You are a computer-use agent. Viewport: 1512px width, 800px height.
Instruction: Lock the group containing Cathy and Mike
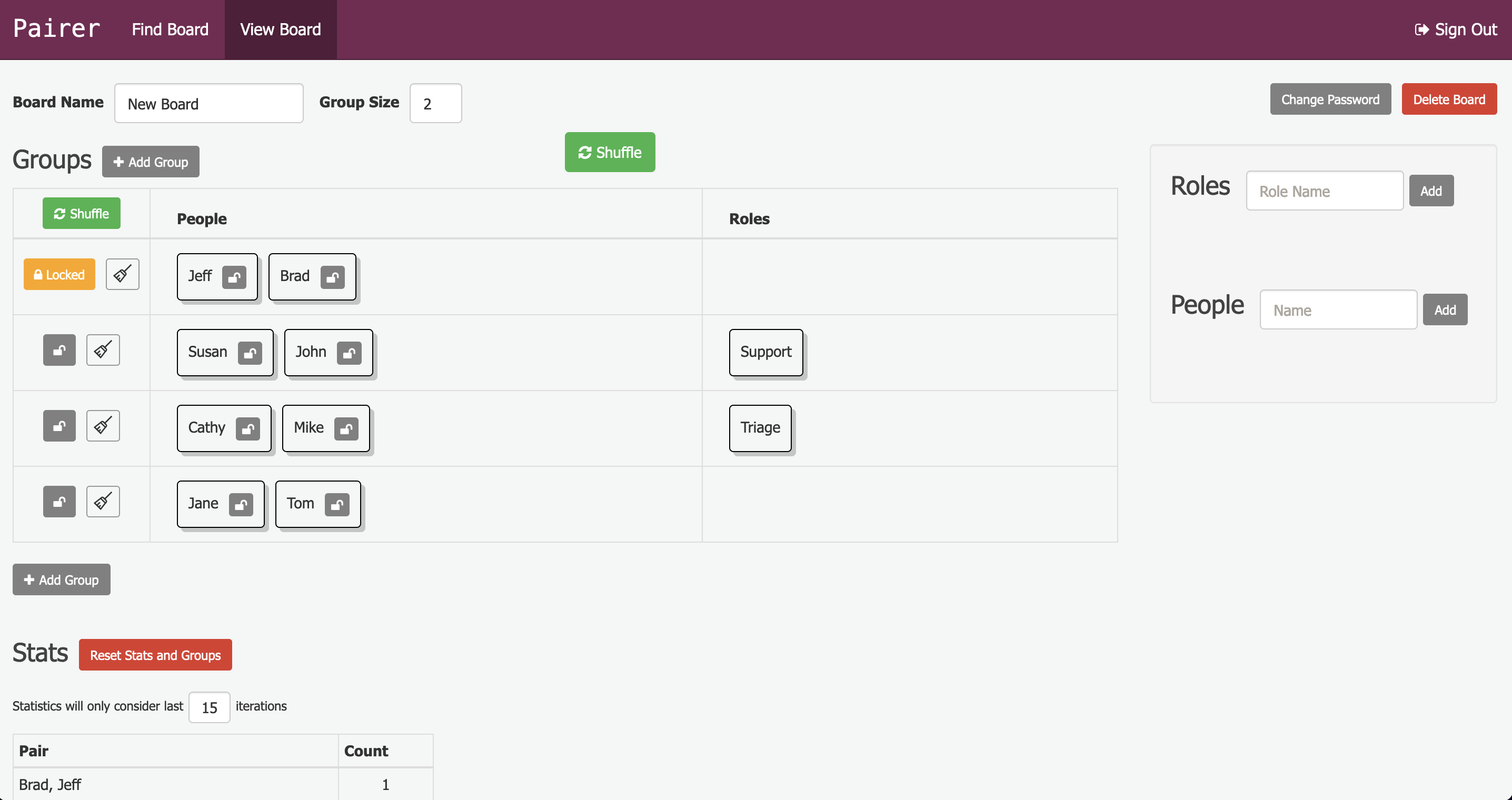tap(59, 426)
